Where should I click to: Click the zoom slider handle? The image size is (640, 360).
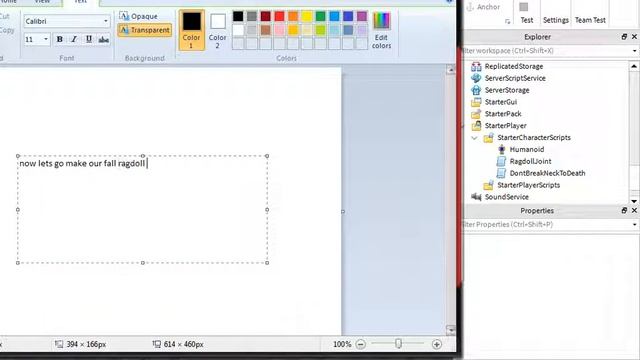click(398, 344)
